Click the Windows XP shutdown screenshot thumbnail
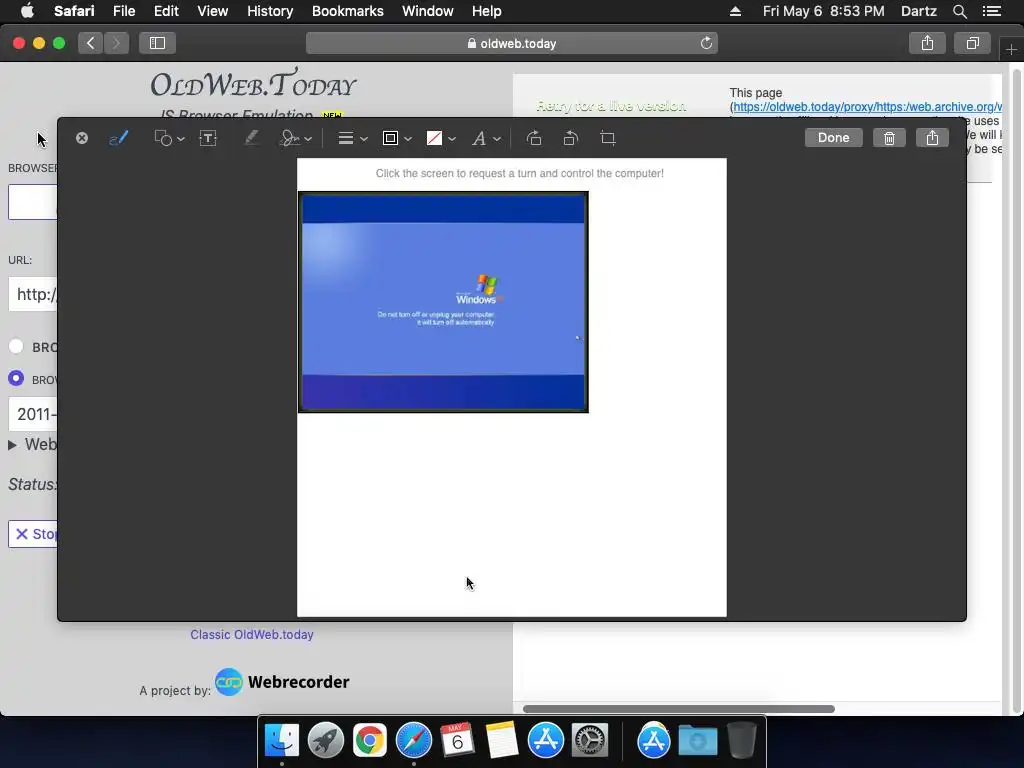This screenshot has height=768, width=1024. coord(443,302)
